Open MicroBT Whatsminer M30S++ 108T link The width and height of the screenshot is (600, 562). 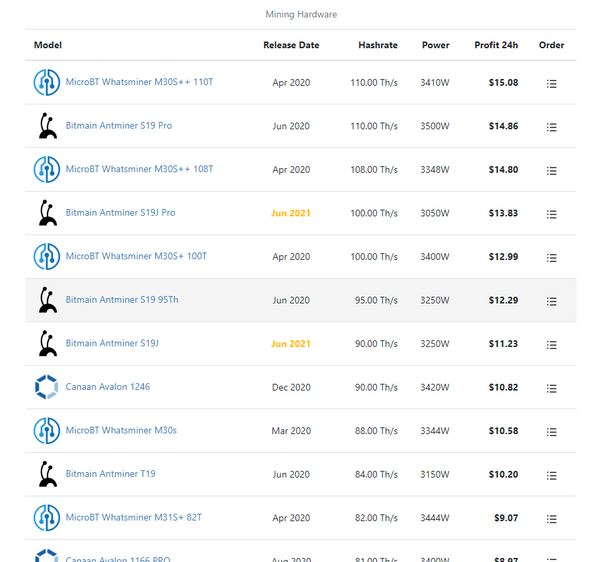tap(139, 169)
